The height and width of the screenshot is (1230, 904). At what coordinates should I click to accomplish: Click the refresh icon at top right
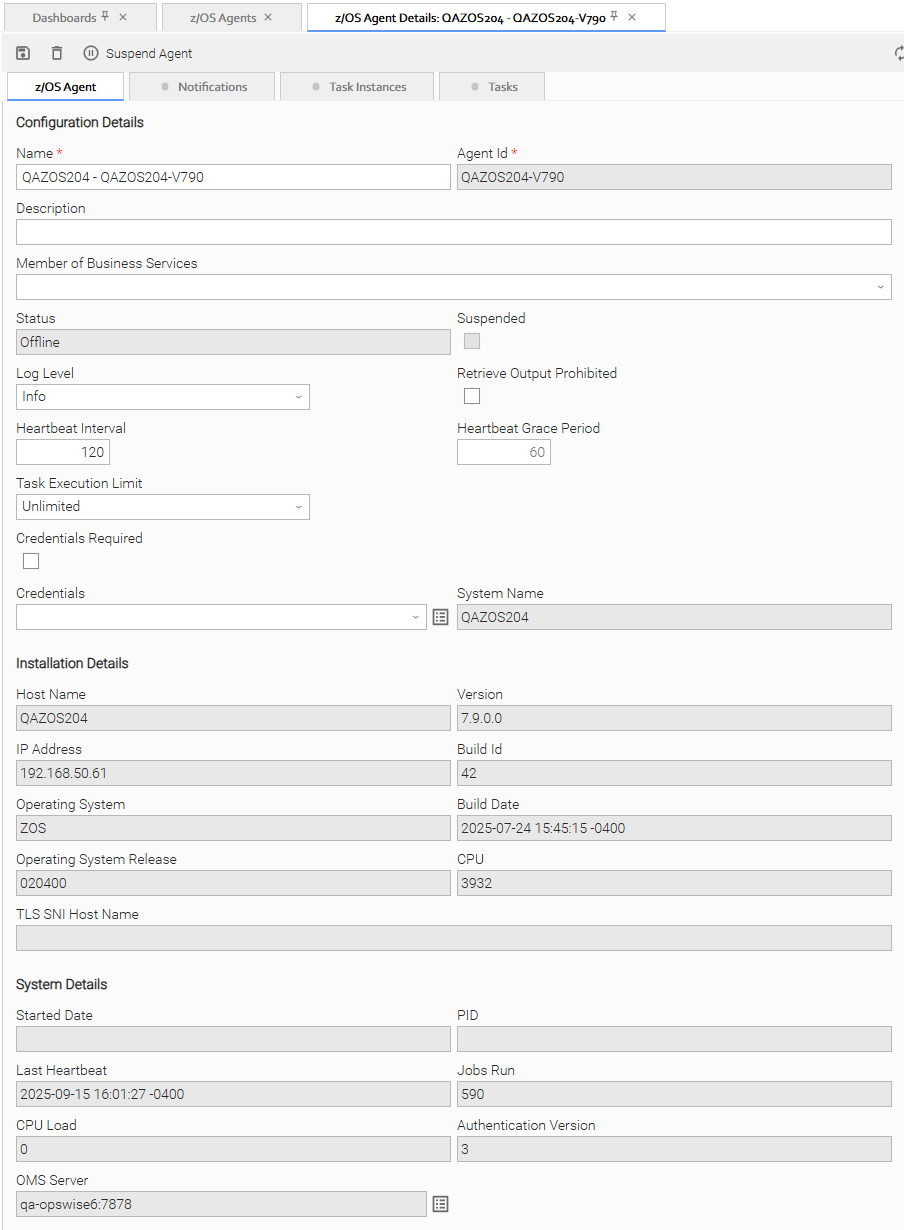pos(899,54)
